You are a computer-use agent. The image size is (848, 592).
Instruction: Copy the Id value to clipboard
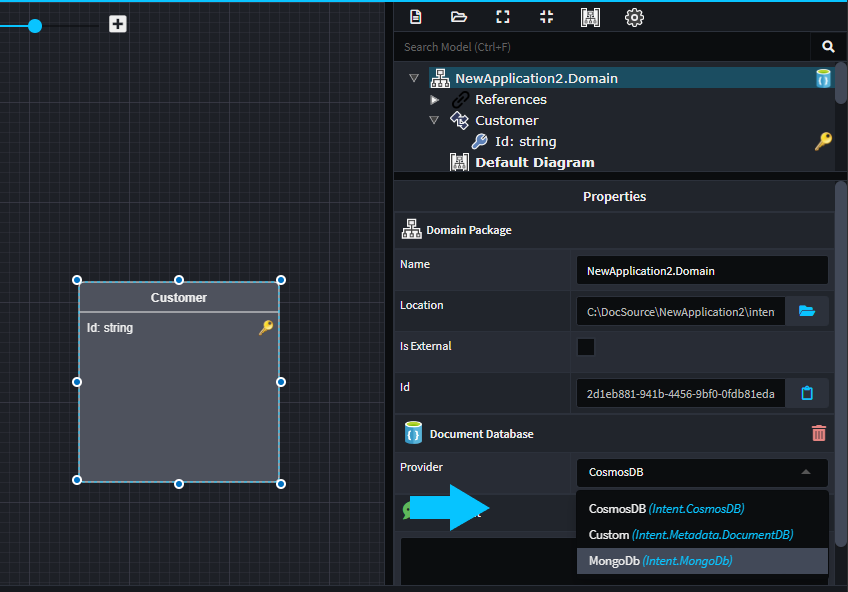[x=807, y=394]
